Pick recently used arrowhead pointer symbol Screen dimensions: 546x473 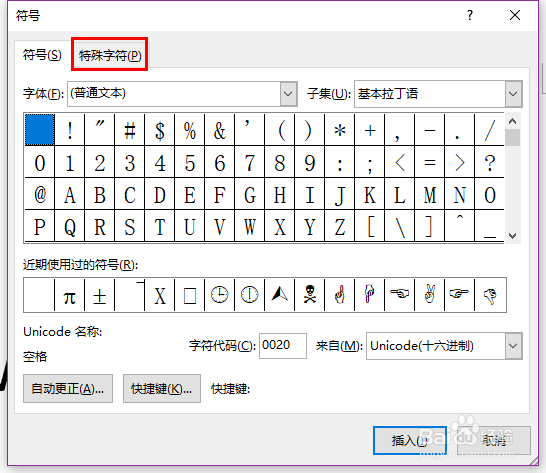pos(279,295)
